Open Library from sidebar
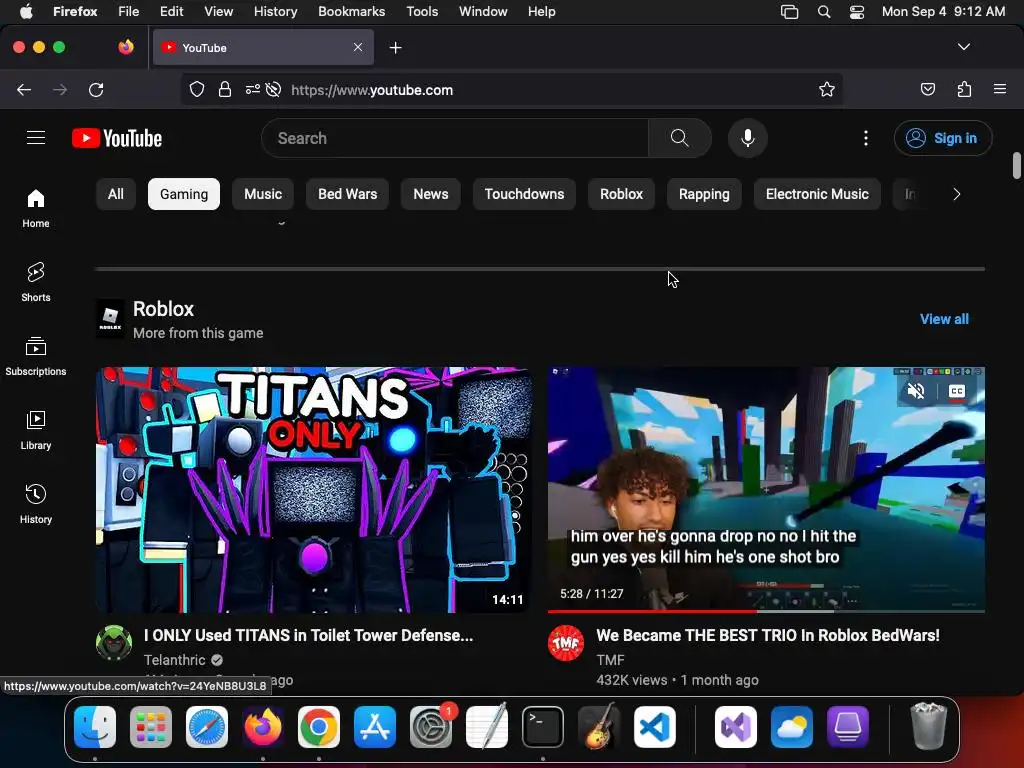The image size is (1024, 768). 36,430
